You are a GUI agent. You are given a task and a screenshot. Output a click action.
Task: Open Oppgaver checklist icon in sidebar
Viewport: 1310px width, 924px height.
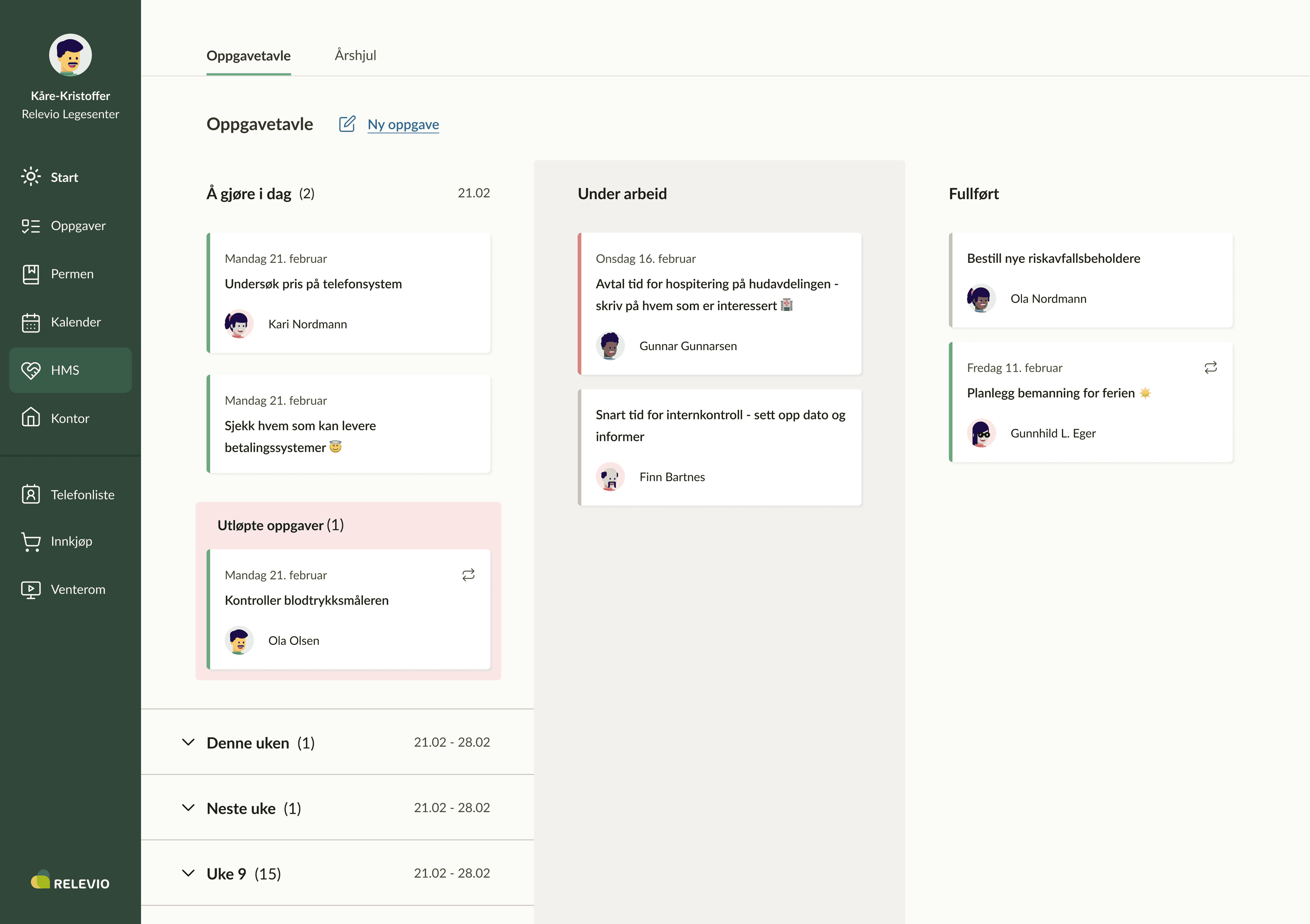point(31,226)
